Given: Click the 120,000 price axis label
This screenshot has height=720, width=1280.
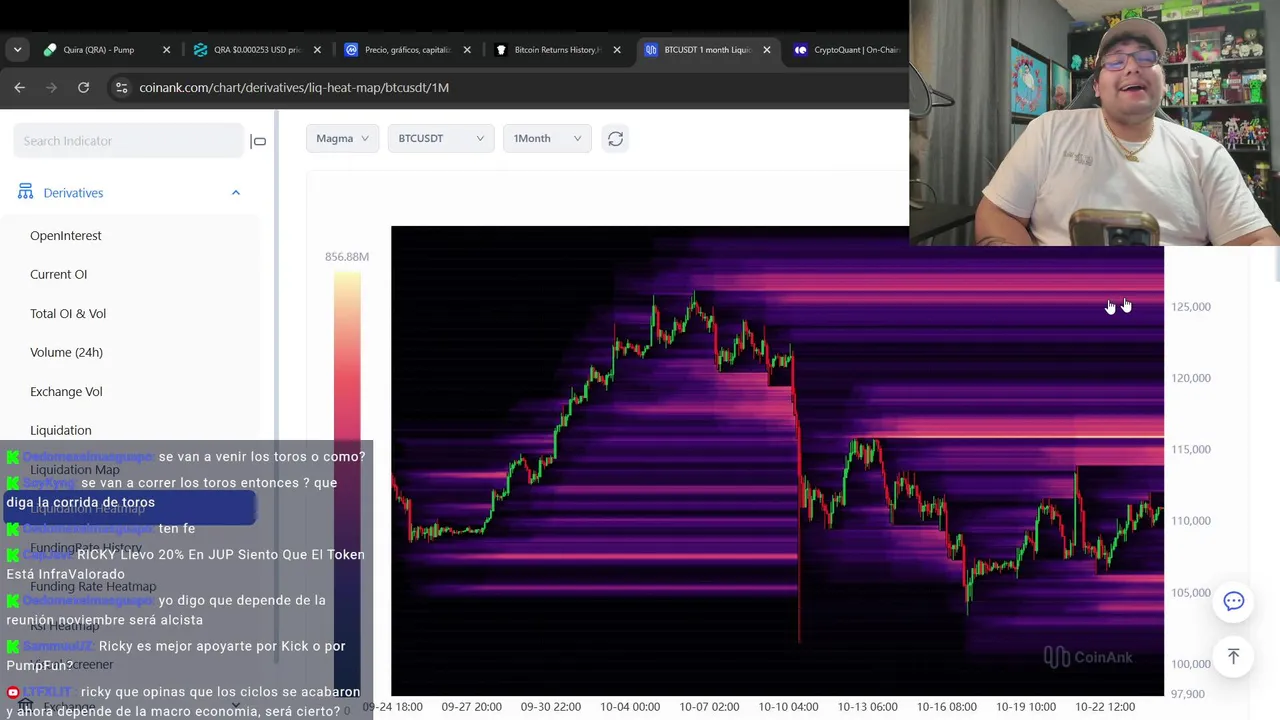Looking at the screenshot, I should click(1190, 378).
